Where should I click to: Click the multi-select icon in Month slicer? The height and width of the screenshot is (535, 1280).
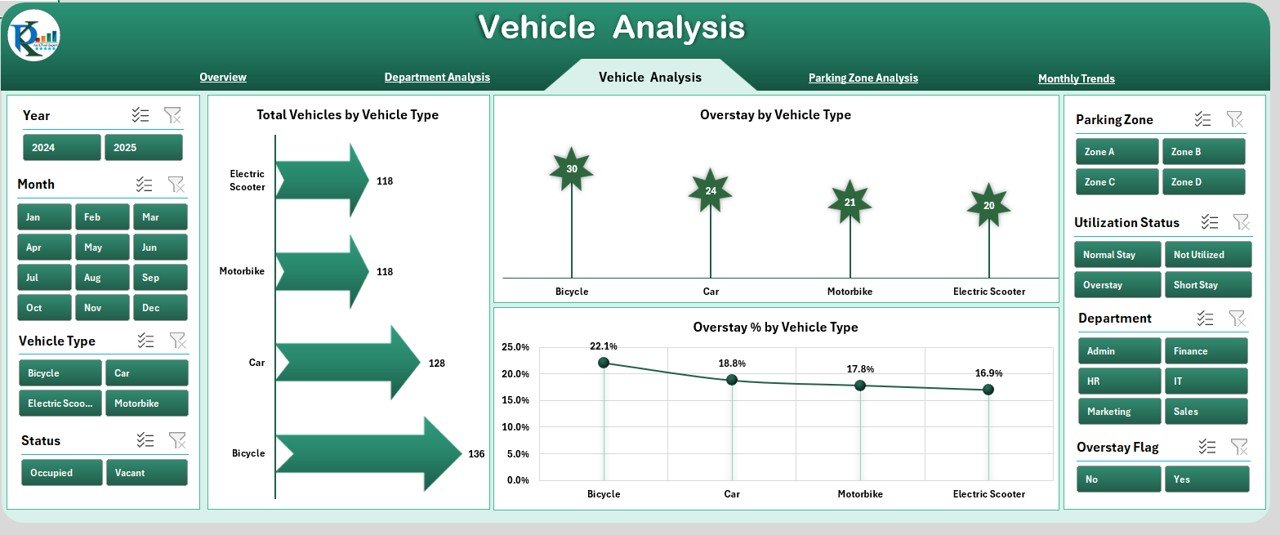tap(144, 184)
